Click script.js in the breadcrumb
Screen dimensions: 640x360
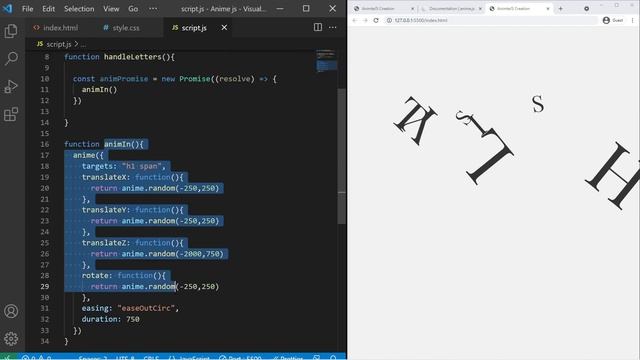58,44
